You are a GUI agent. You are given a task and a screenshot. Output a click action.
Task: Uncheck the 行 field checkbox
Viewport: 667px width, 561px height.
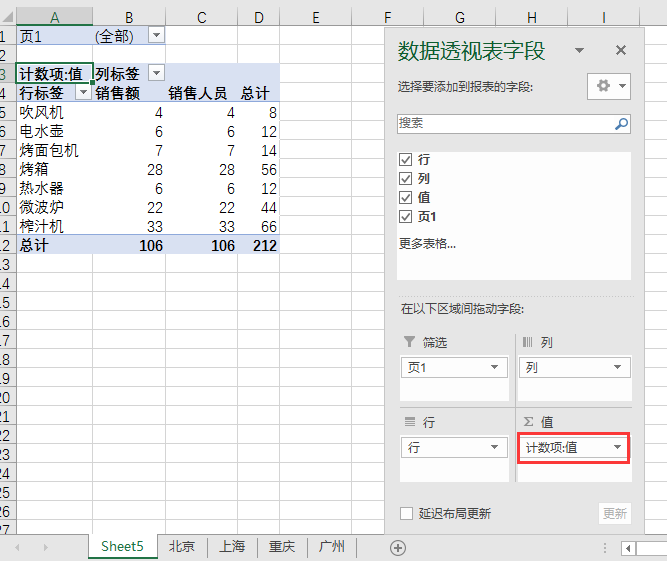click(x=405, y=159)
